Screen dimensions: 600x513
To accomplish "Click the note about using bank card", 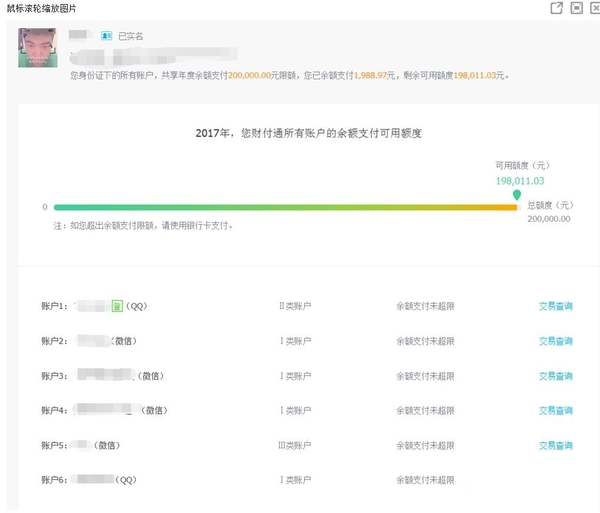I will [x=143, y=226].
